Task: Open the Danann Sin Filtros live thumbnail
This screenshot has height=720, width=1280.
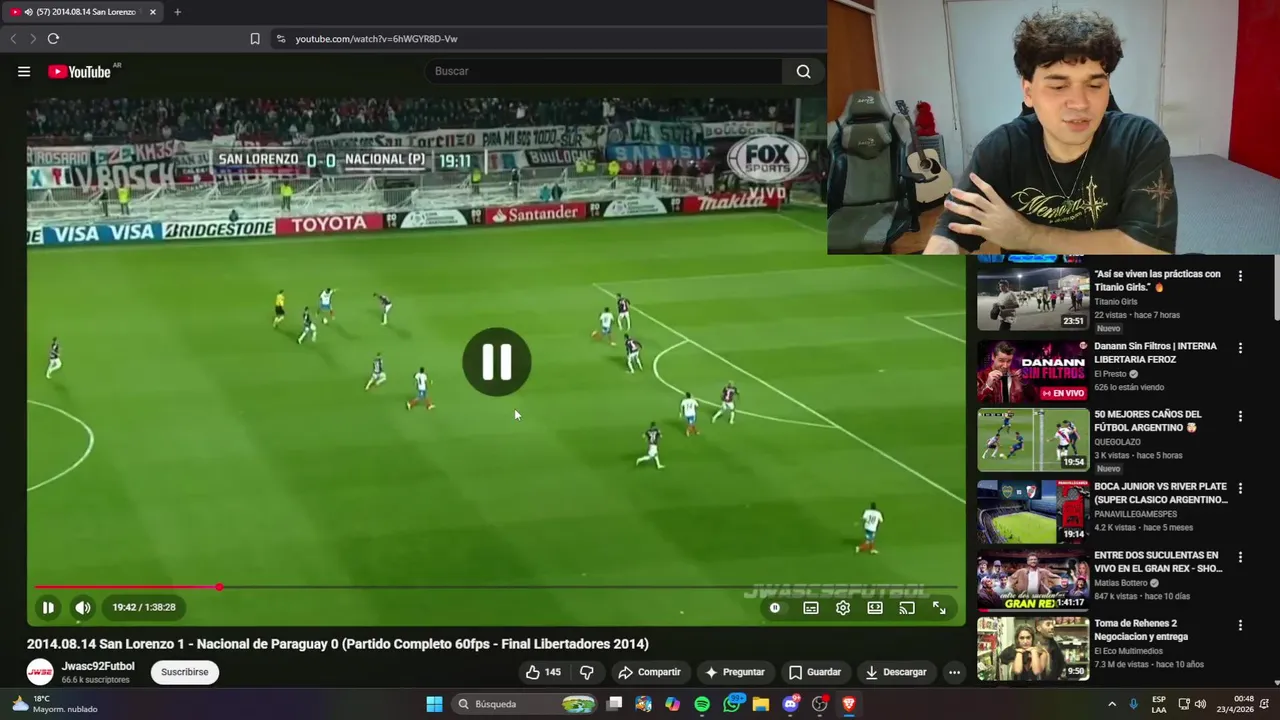Action: [x=1033, y=371]
